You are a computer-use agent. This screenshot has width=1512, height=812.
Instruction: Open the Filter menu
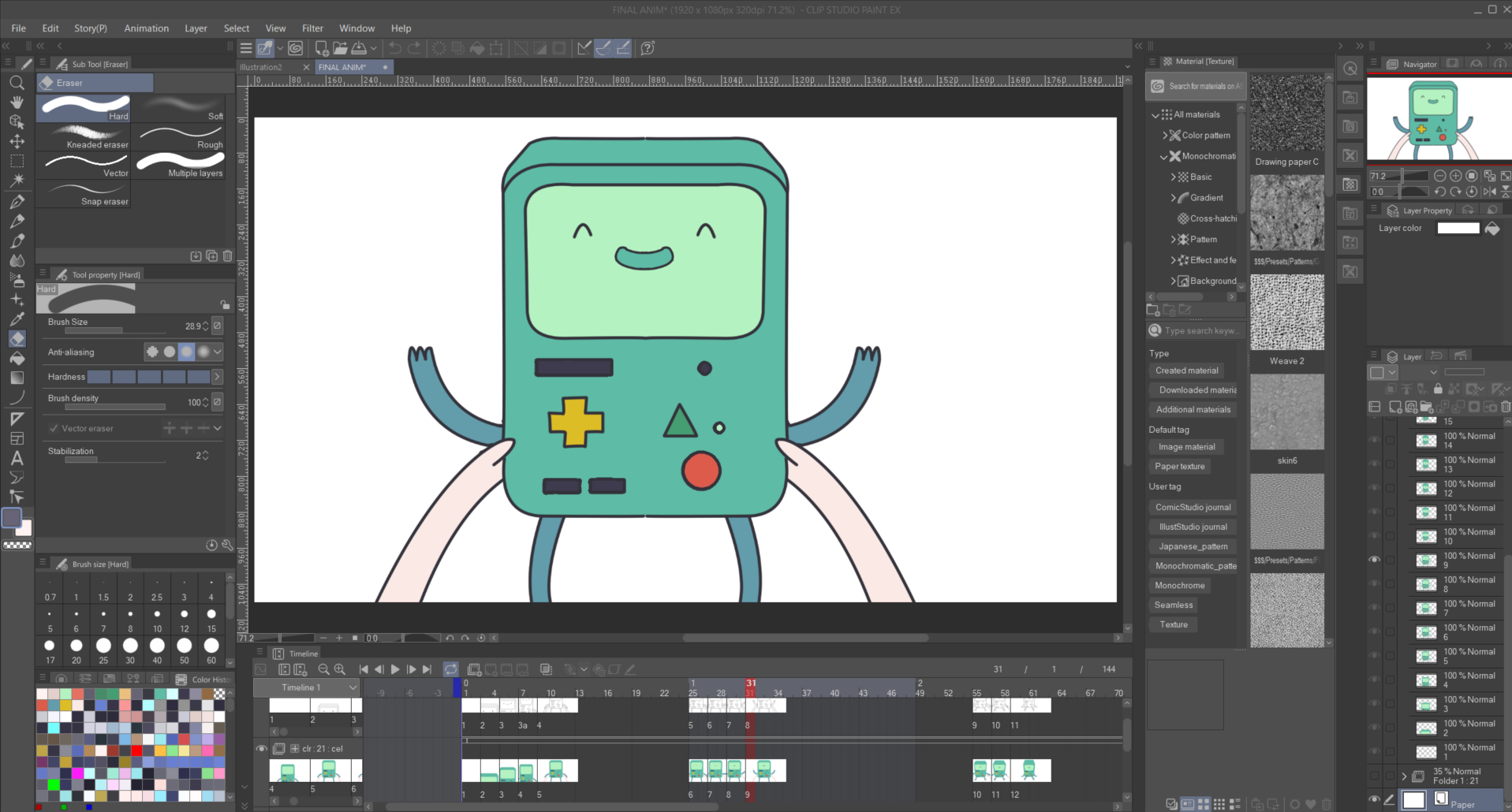tap(312, 28)
